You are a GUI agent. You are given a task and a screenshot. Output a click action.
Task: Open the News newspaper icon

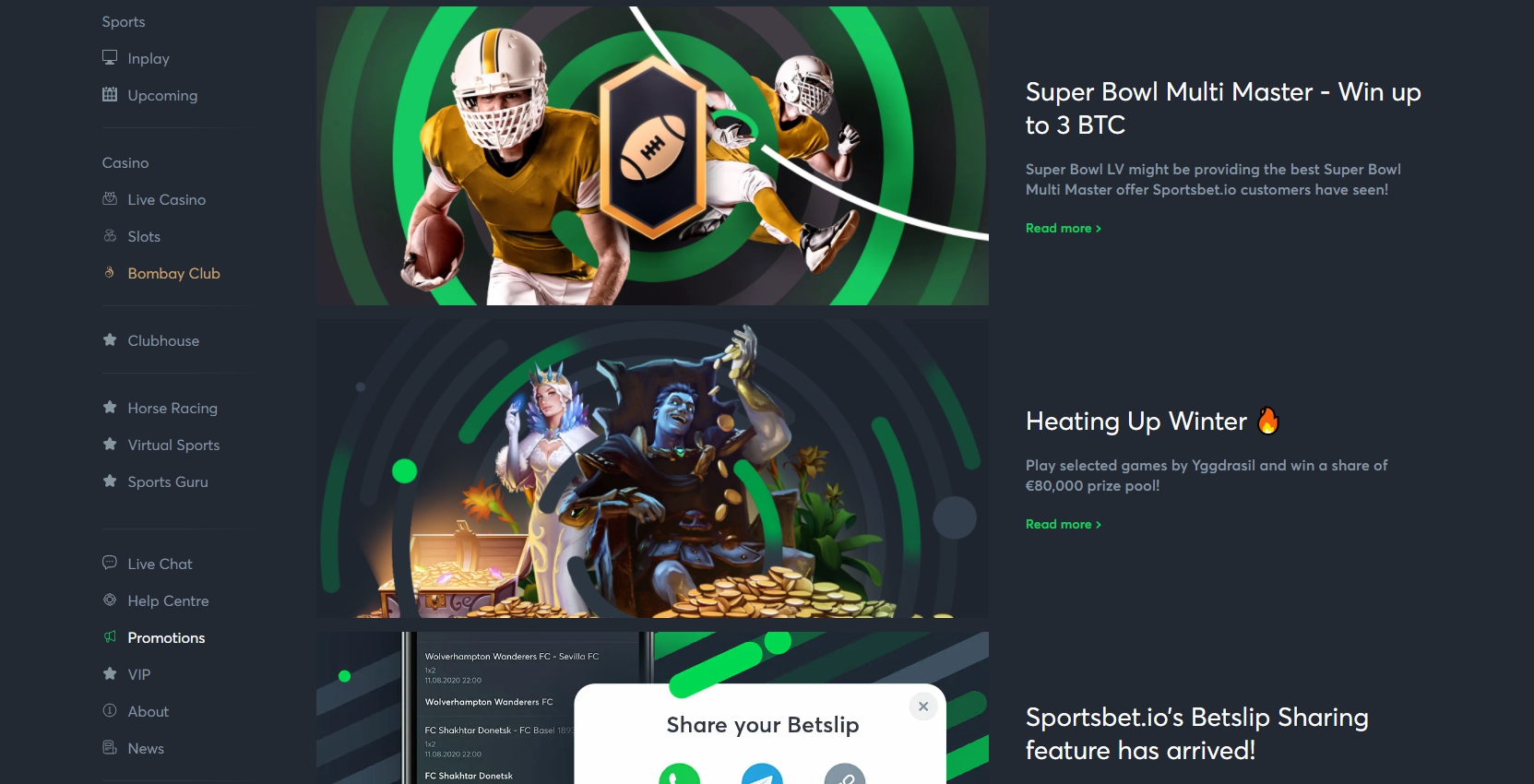click(x=110, y=747)
